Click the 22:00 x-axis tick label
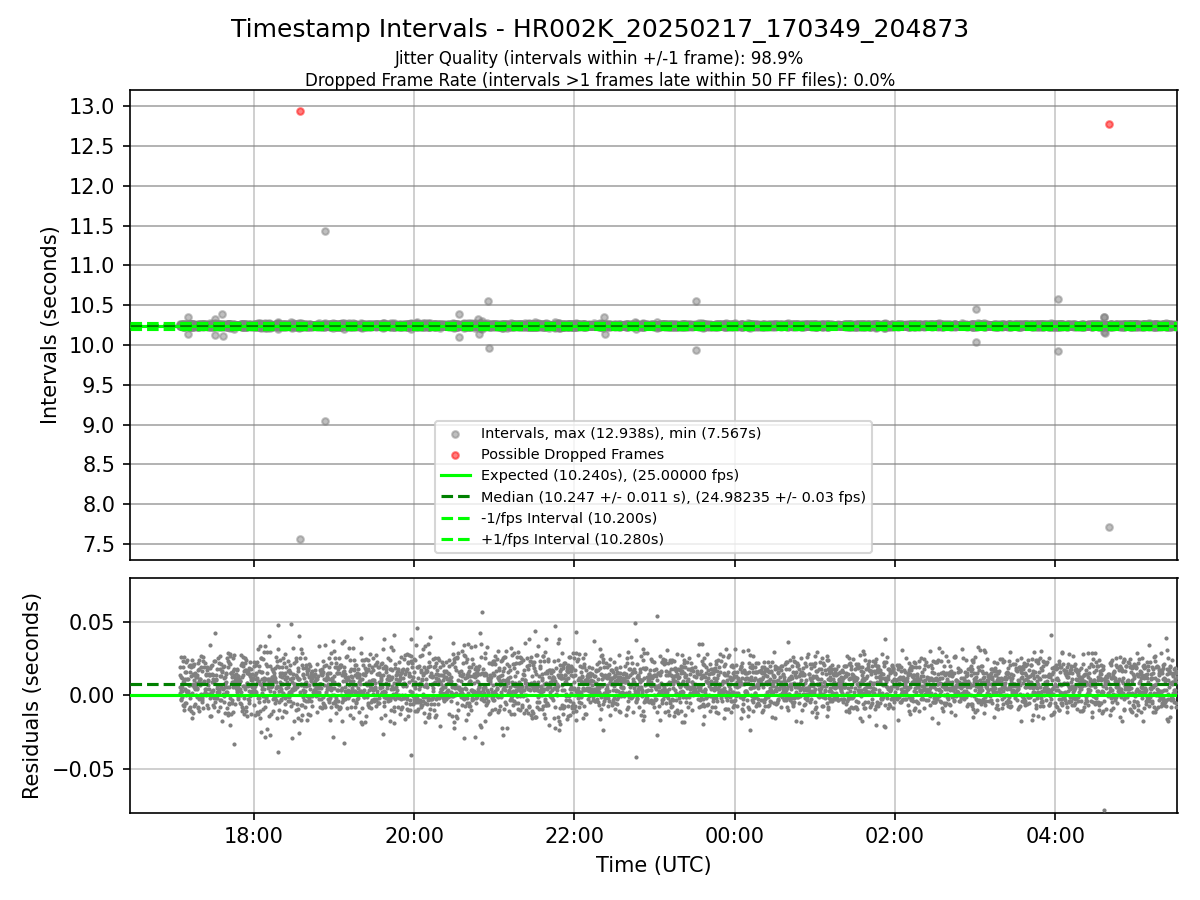The image size is (1200, 900). [574, 835]
